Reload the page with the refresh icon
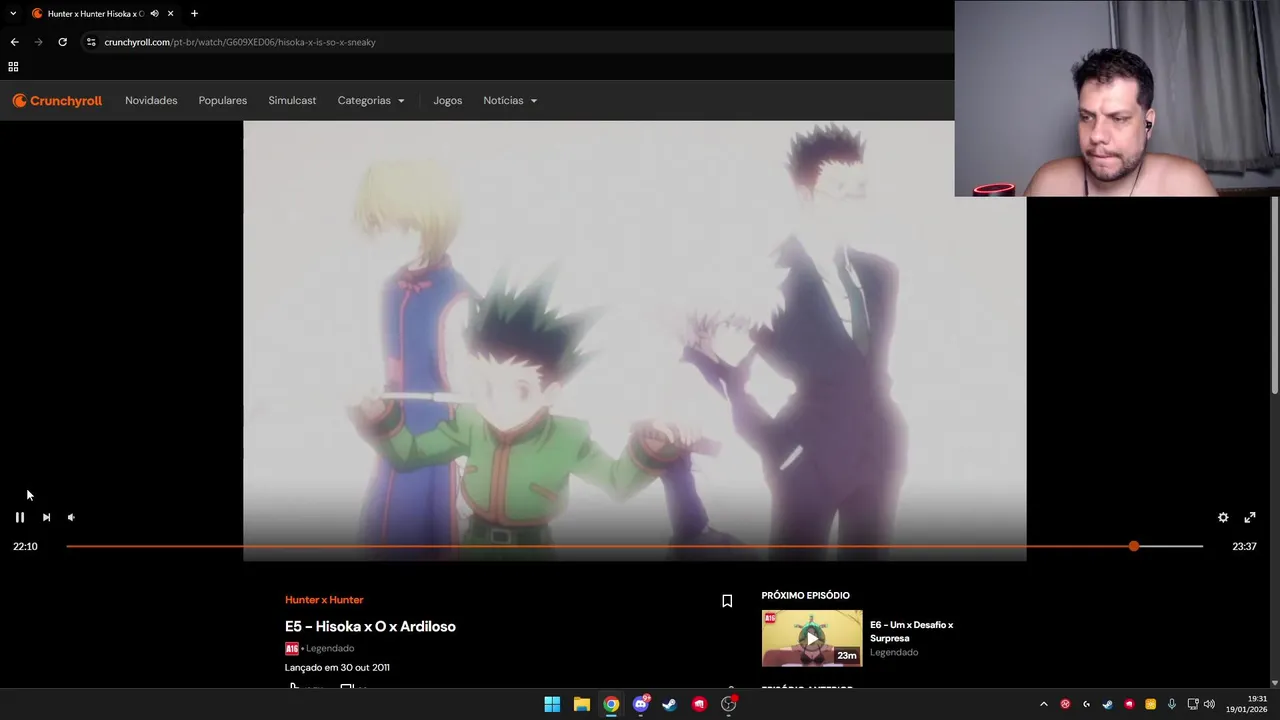 click(62, 42)
